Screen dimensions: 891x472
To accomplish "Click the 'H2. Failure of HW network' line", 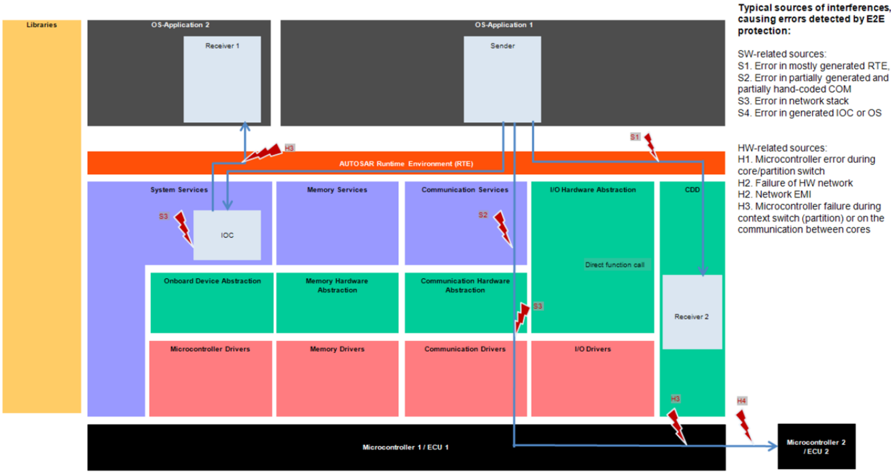I will tap(796, 183).
